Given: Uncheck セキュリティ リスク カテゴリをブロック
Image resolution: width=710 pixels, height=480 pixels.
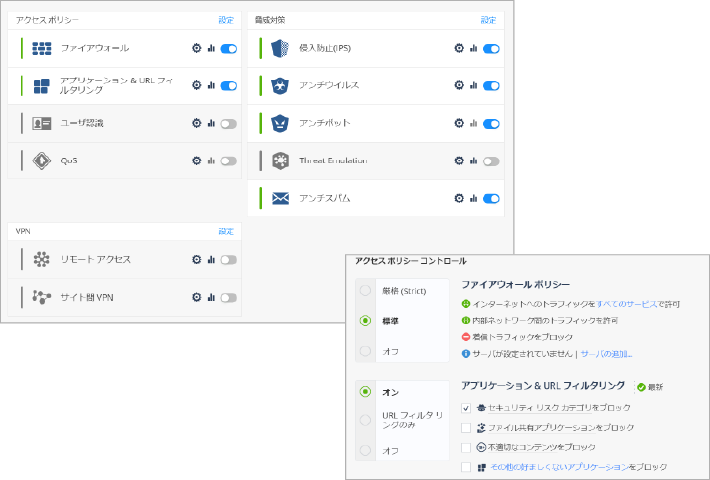Looking at the screenshot, I should tap(466, 408).
